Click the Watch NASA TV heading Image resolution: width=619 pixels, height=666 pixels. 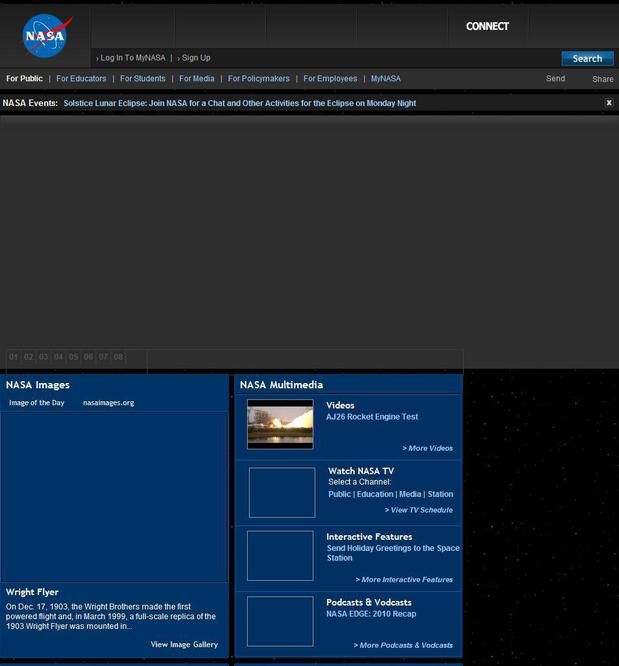pyautogui.click(x=361, y=471)
